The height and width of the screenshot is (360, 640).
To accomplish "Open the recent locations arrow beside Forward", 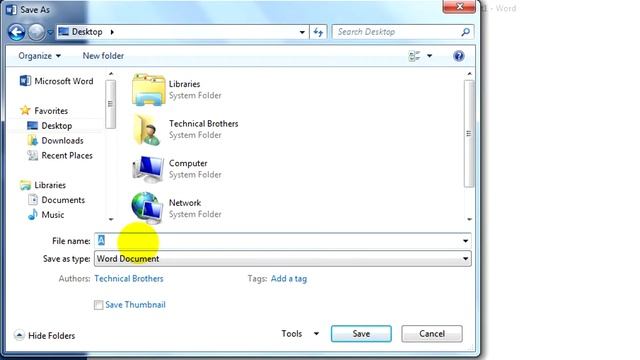I will click(50, 32).
